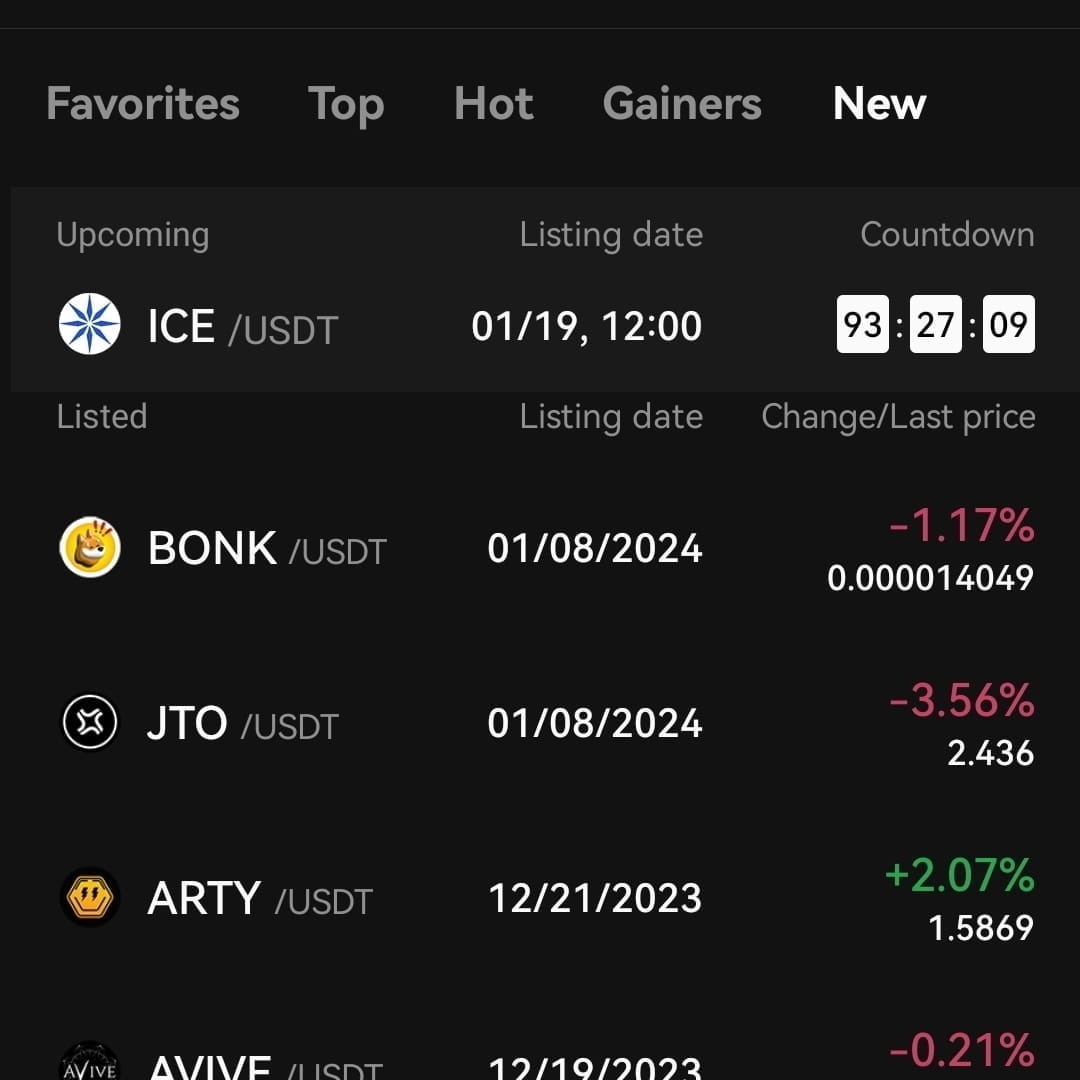Select the Change/Last price column header
The height and width of the screenshot is (1080, 1080).
click(x=897, y=416)
